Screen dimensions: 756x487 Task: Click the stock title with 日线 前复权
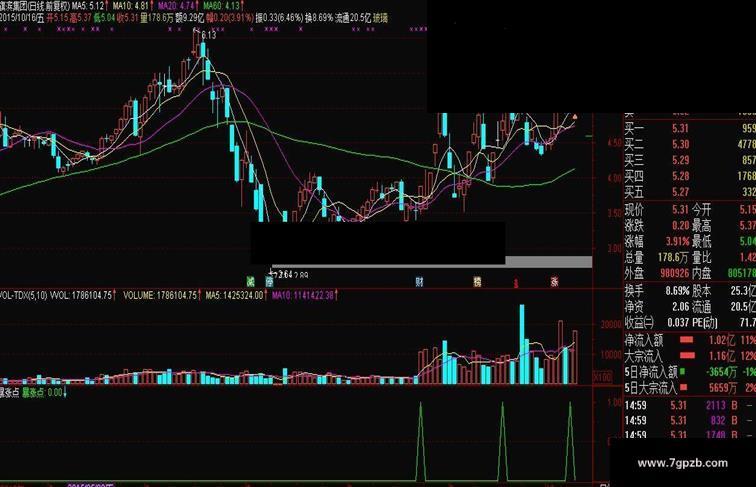[35, 6]
